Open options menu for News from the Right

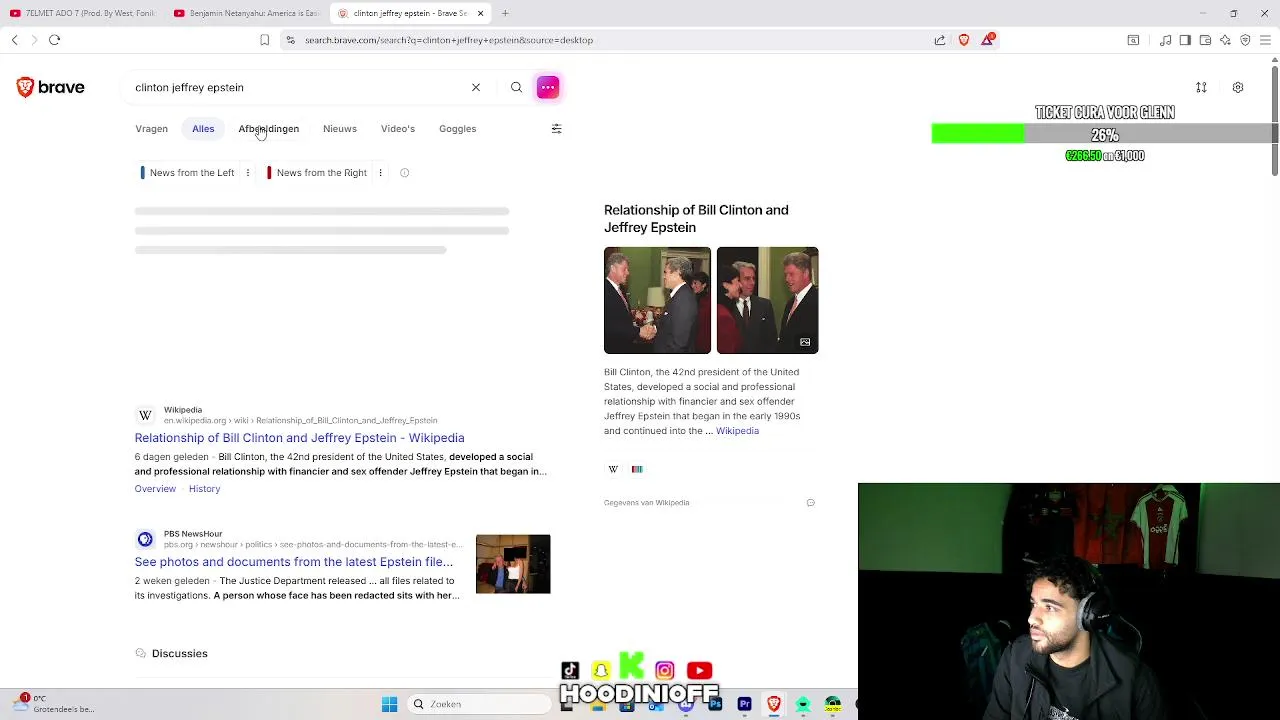pyautogui.click(x=380, y=173)
